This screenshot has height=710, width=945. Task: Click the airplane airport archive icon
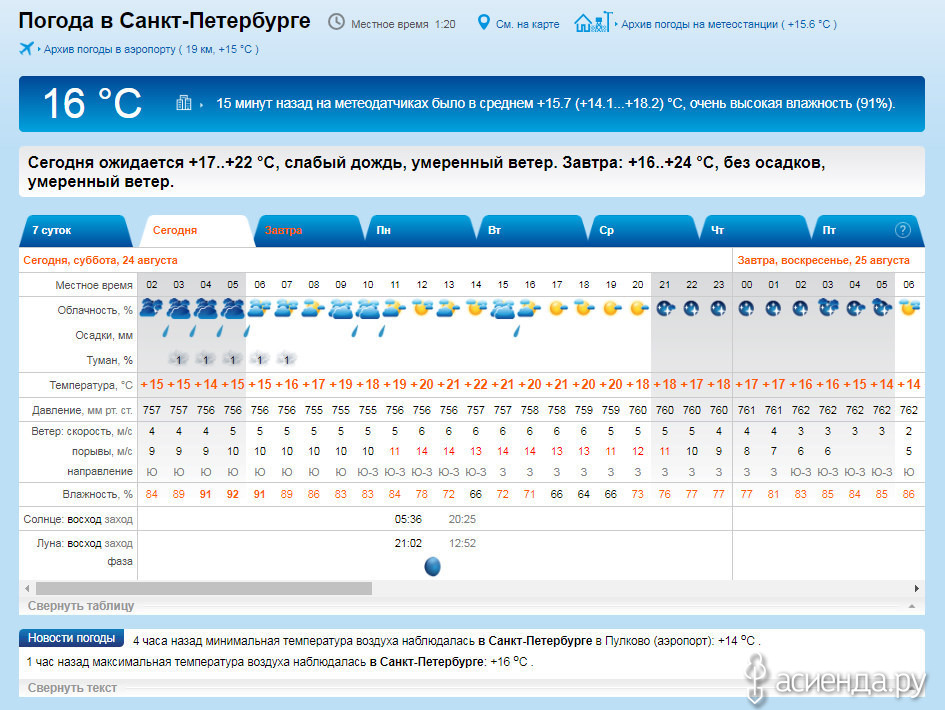point(26,48)
